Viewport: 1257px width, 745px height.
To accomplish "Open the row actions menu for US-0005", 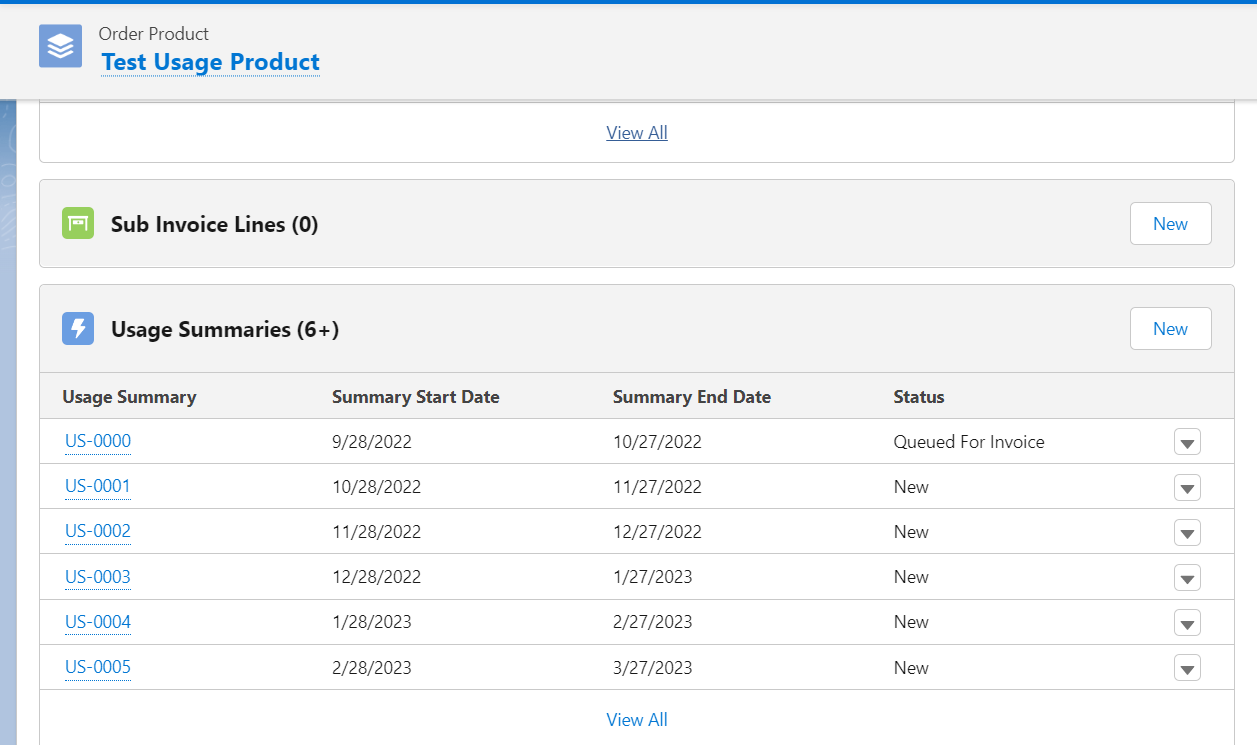I will pyautogui.click(x=1187, y=667).
